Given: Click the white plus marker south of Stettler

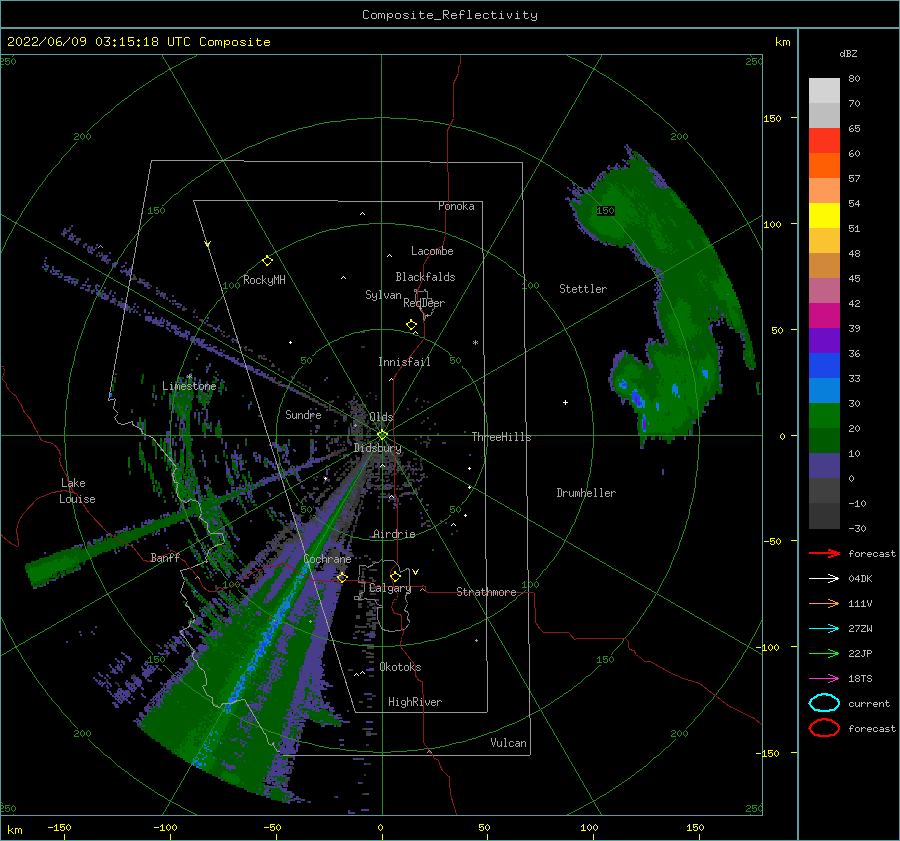Looking at the screenshot, I should coord(565,402).
